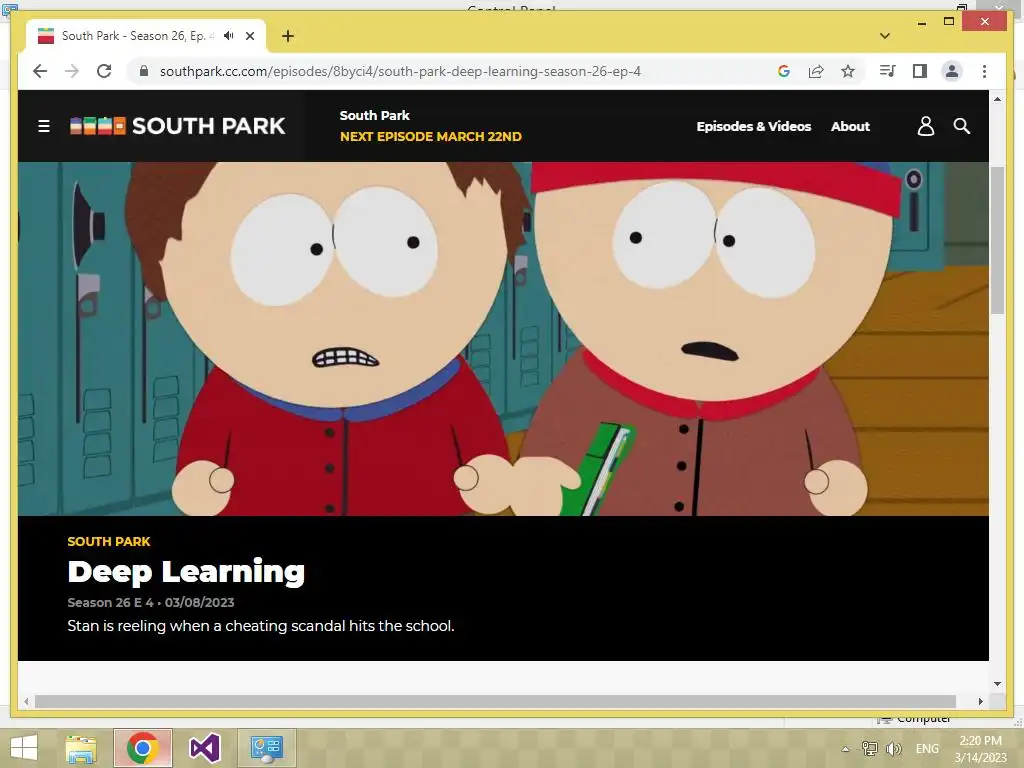Click the volume speaker tray icon
Viewport: 1024px width, 768px height.
pos(893,748)
